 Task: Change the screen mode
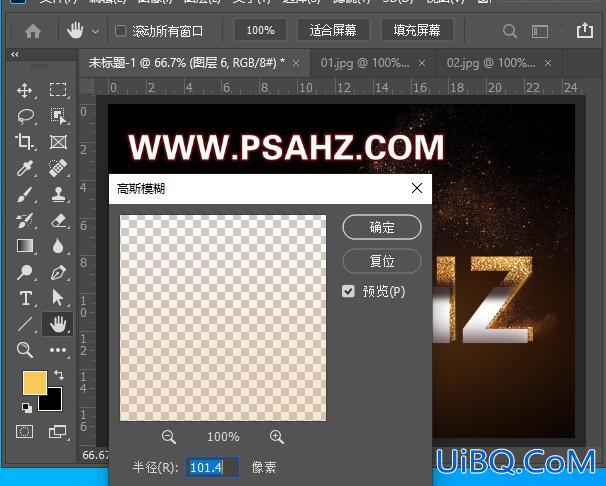click(57, 432)
